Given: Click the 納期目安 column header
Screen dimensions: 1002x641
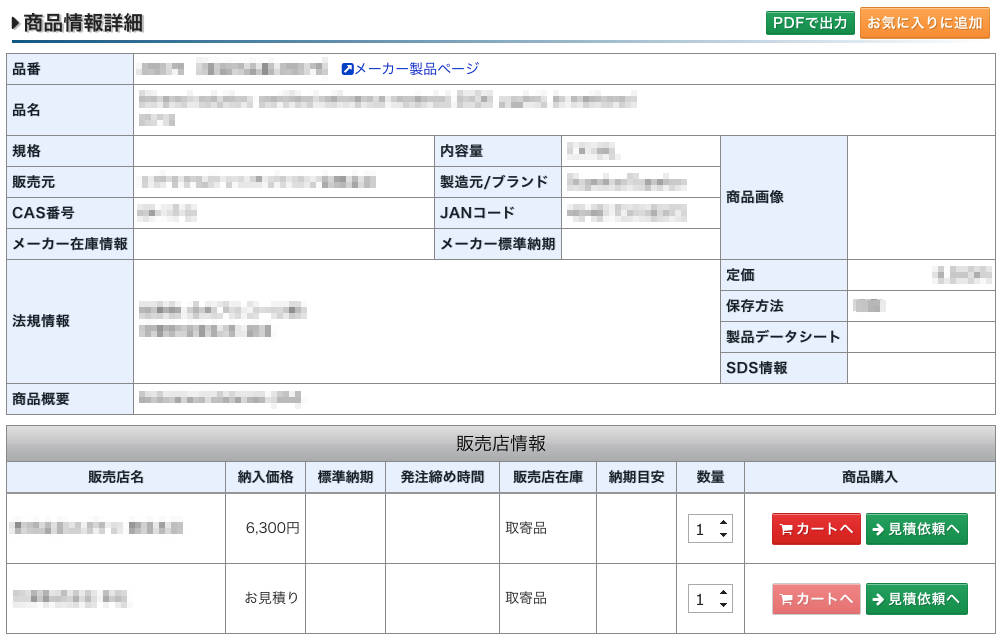Looking at the screenshot, I should 636,477.
